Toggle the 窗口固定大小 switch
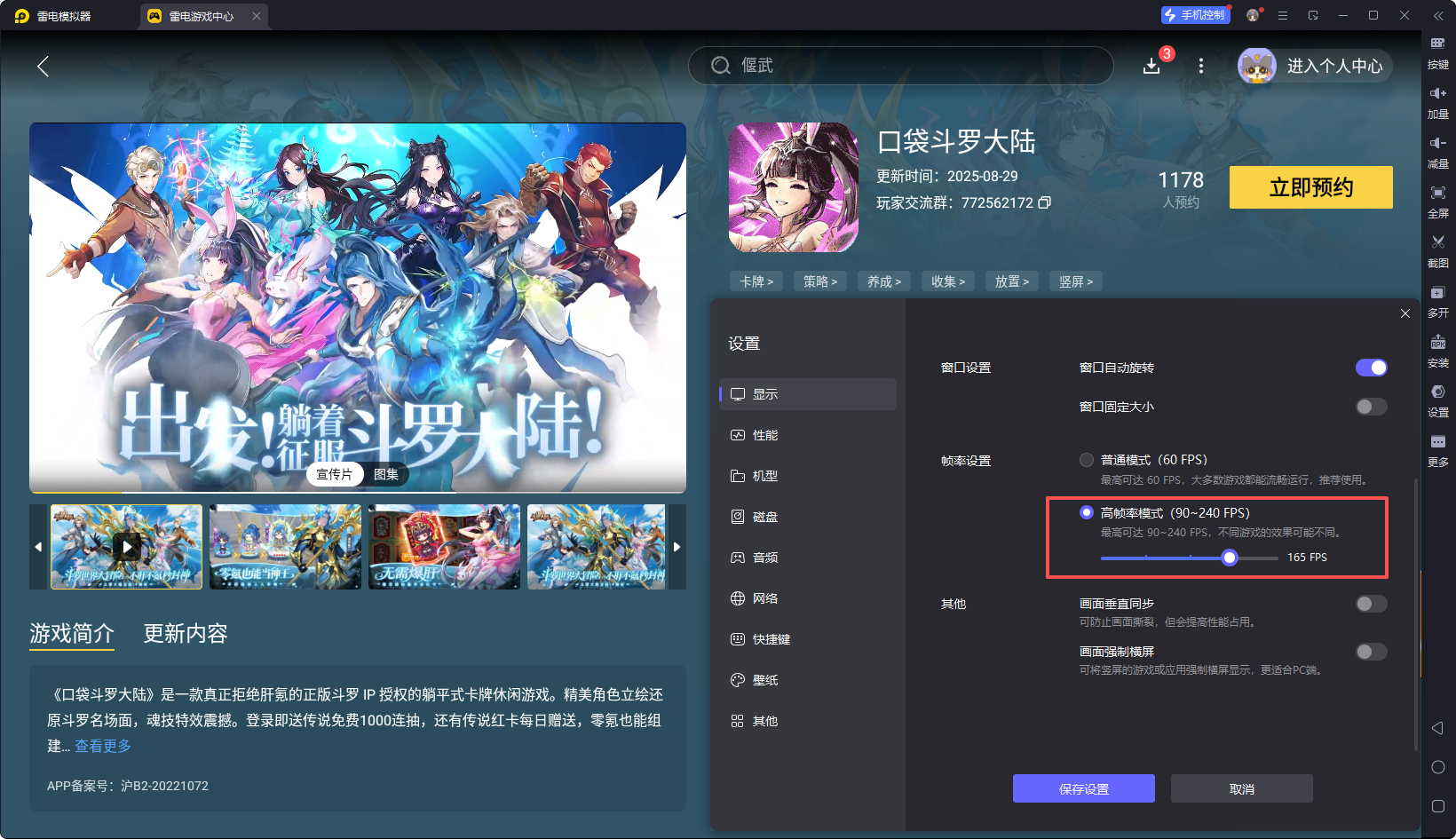 click(x=1371, y=407)
